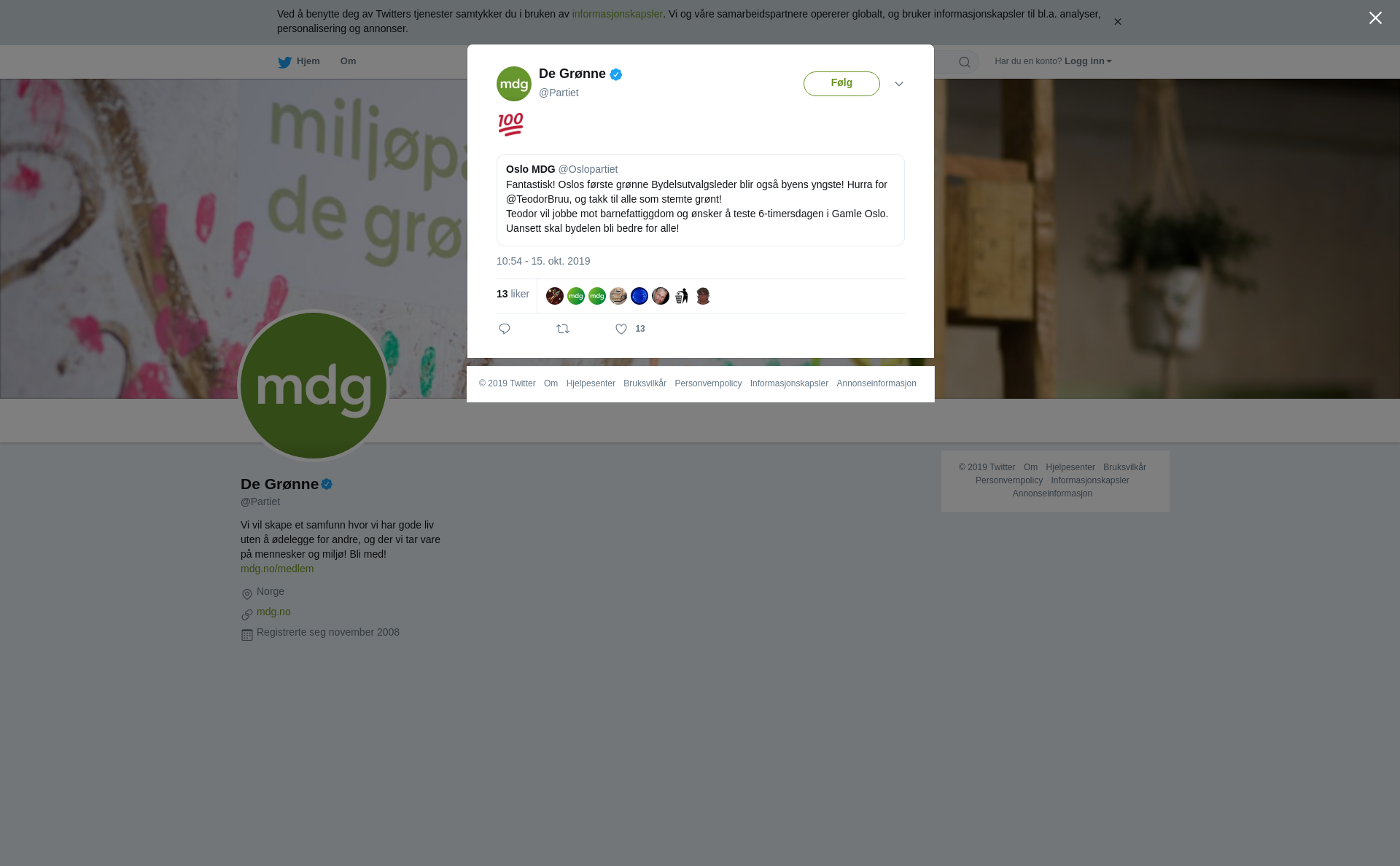Screen dimensions: 1400x866
Task: Go to Hjem in the navigation bar
Action: coord(308,61)
